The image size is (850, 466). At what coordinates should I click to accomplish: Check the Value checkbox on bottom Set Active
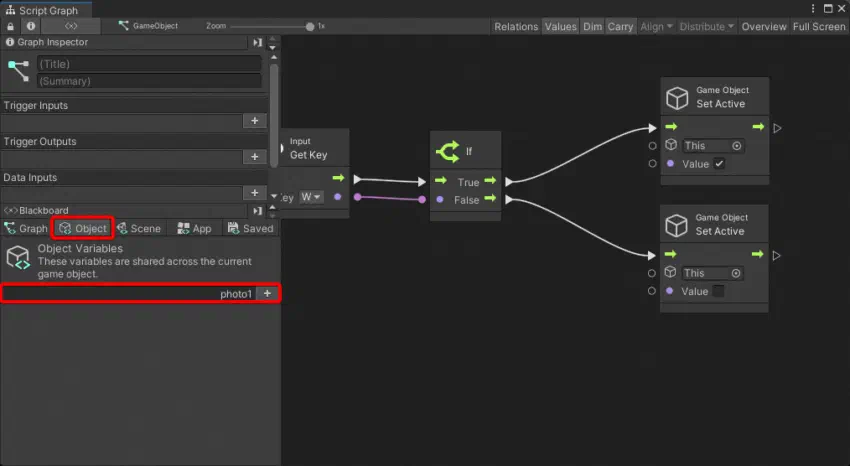(x=718, y=292)
